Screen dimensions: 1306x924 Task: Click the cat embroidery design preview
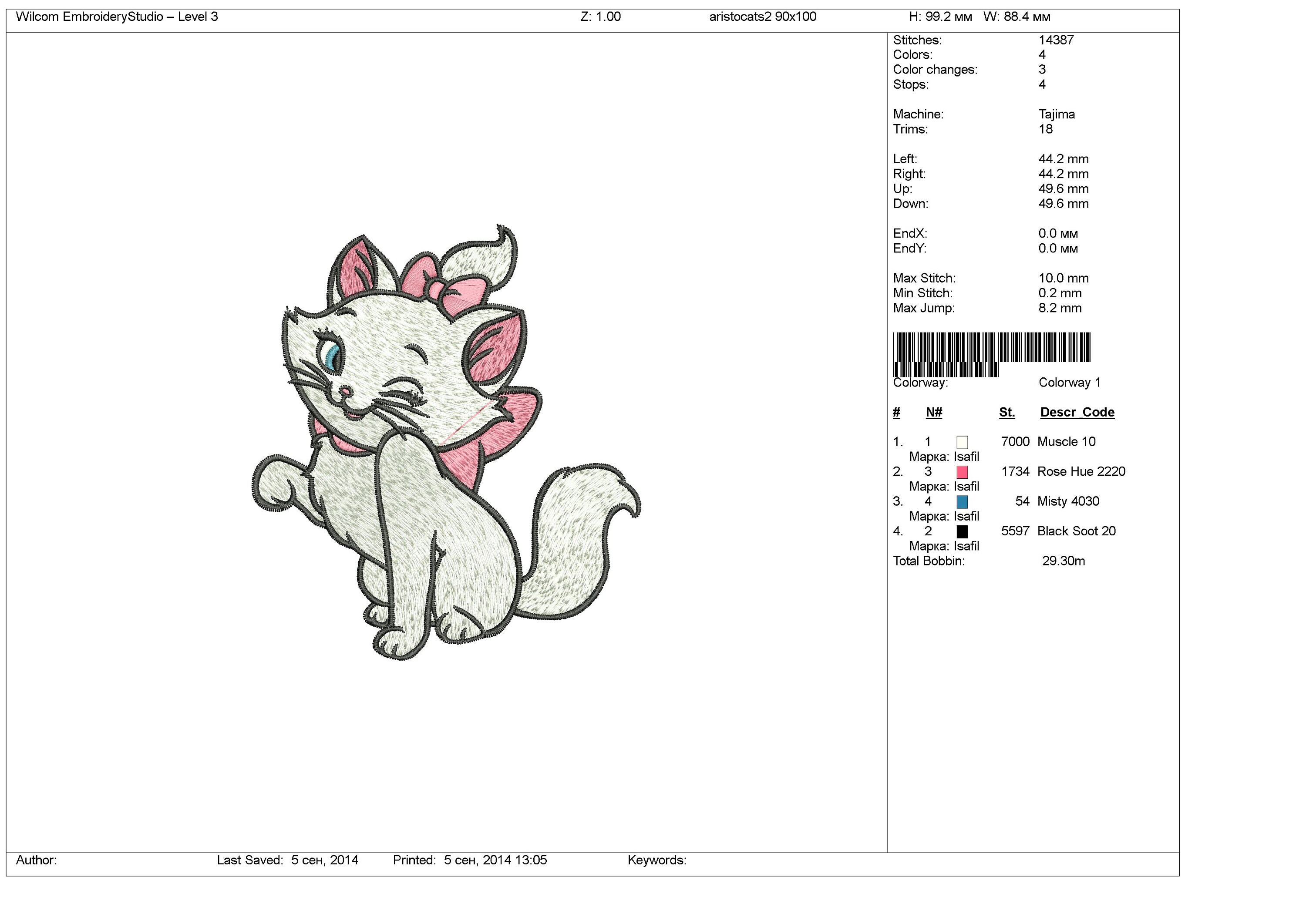446,442
